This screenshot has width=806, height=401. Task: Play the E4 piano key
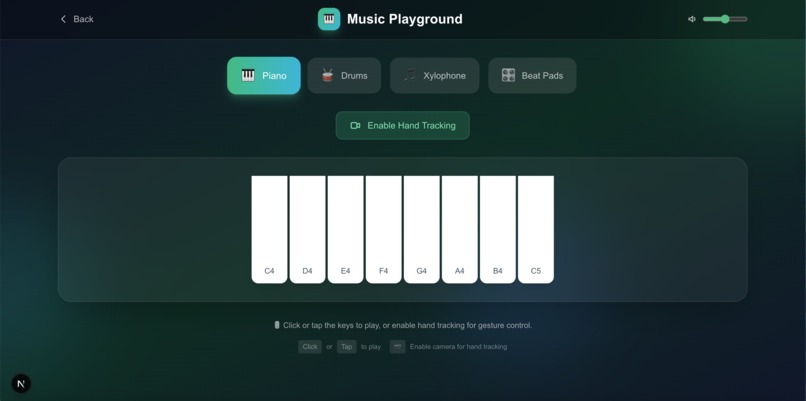[345, 229]
